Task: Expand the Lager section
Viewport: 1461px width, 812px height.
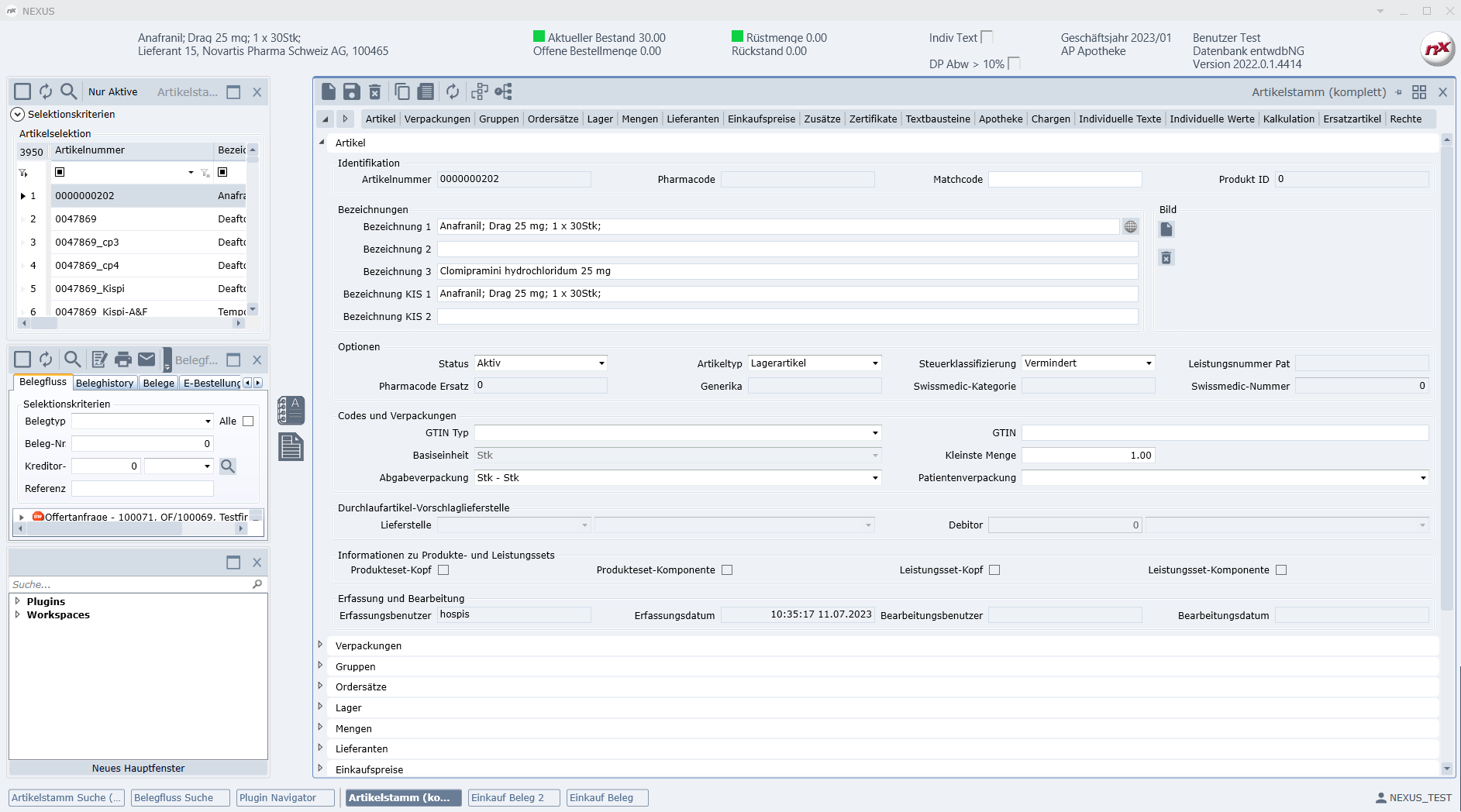Action: (x=320, y=707)
